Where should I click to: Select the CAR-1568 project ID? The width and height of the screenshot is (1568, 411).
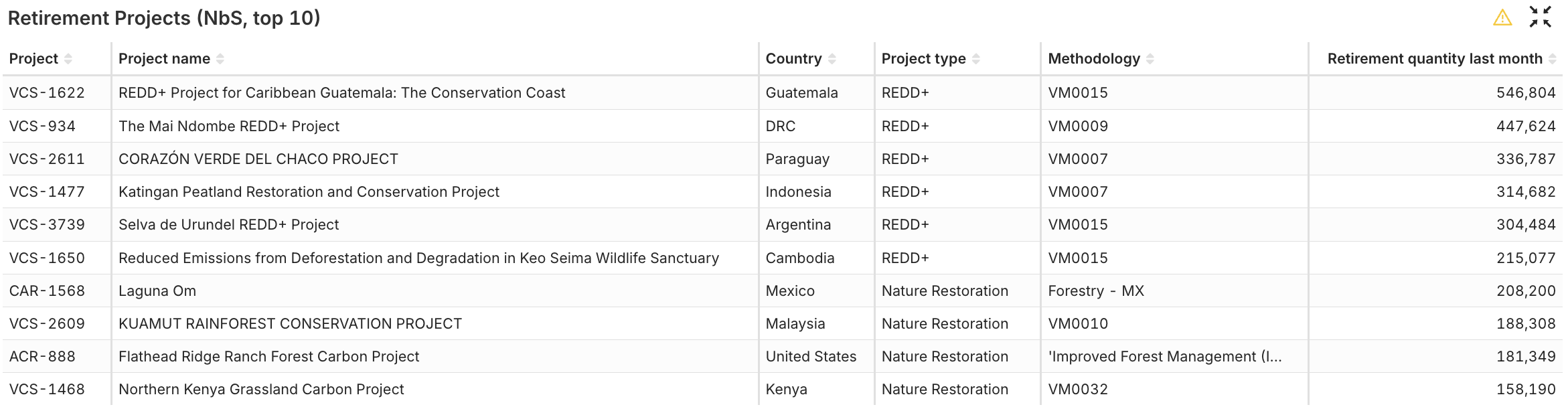[x=47, y=291]
